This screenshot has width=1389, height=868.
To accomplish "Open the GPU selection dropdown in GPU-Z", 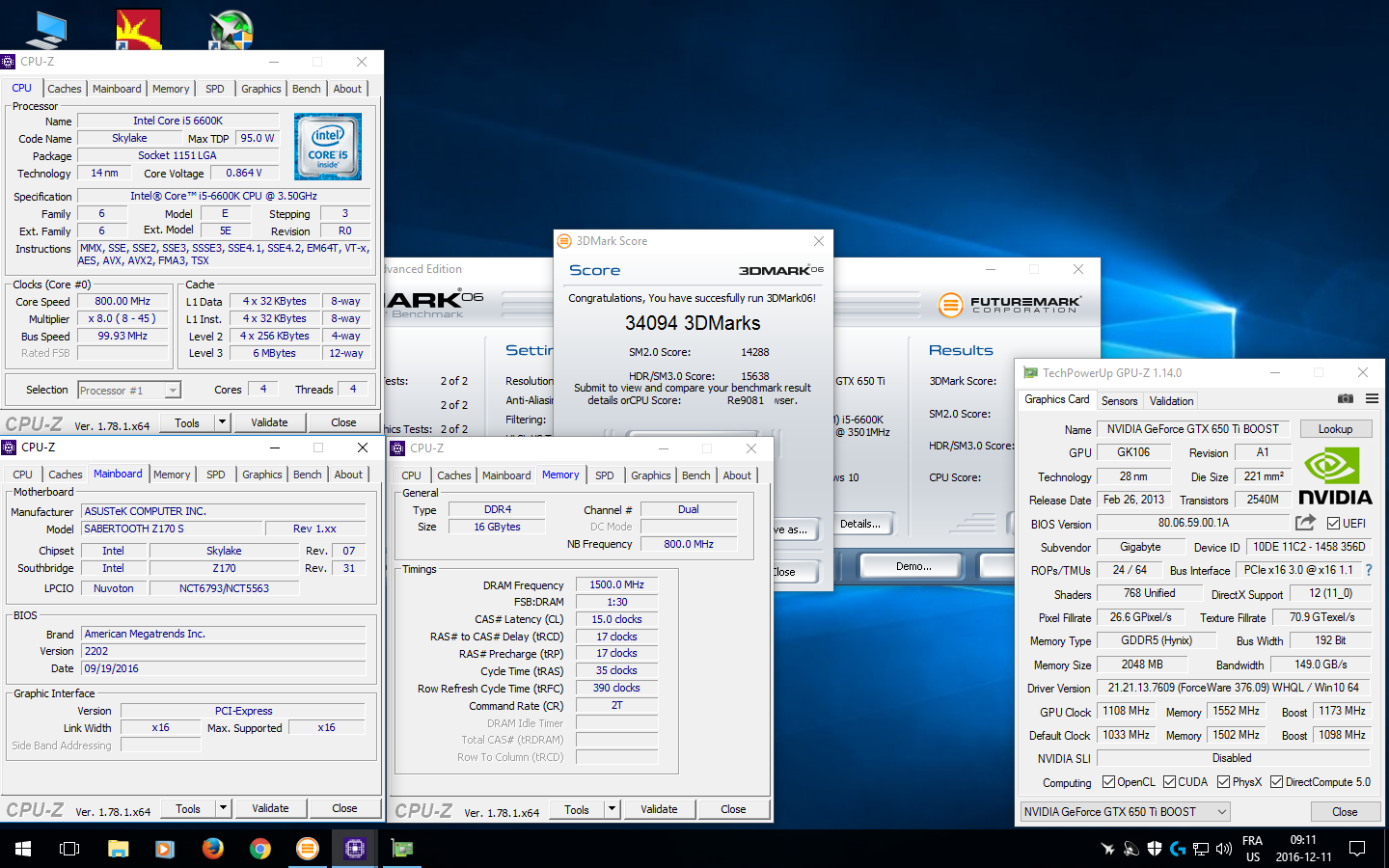I will pos(1125,812).
